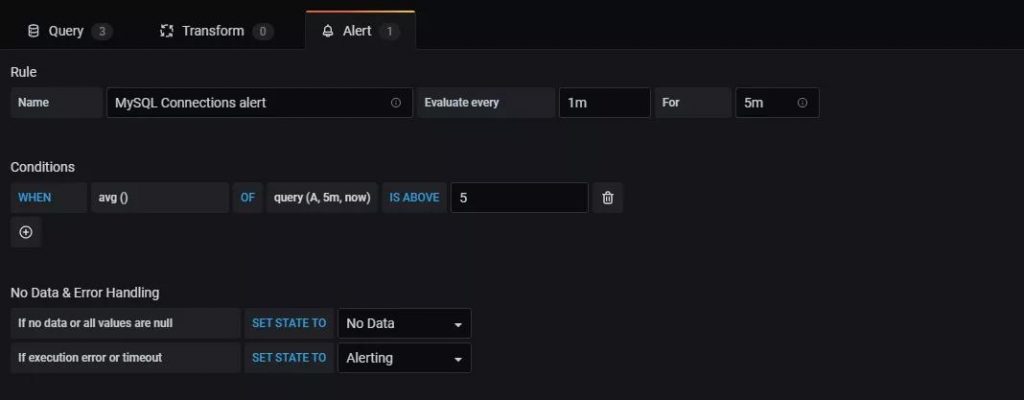Click the info icon in the Name field

[x=396, y=103]
